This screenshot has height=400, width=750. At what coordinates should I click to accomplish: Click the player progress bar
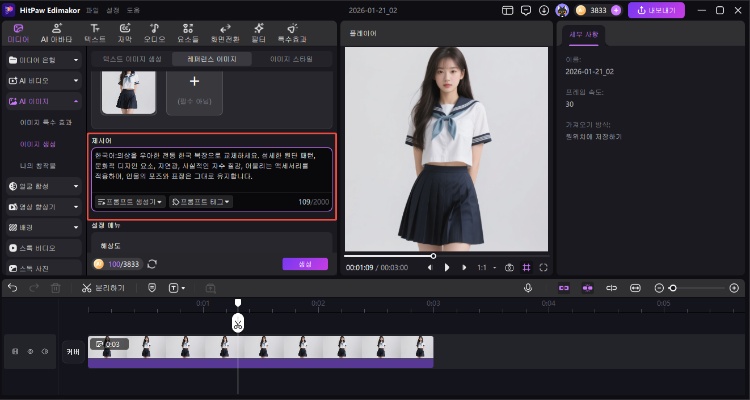coord(446,256)
